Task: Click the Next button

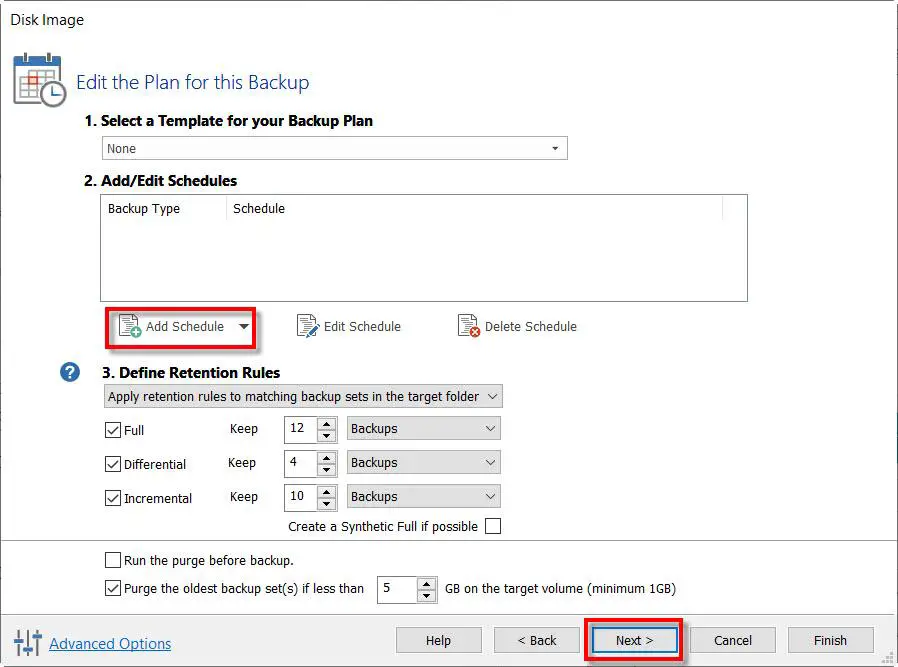Action: point(634,640)
